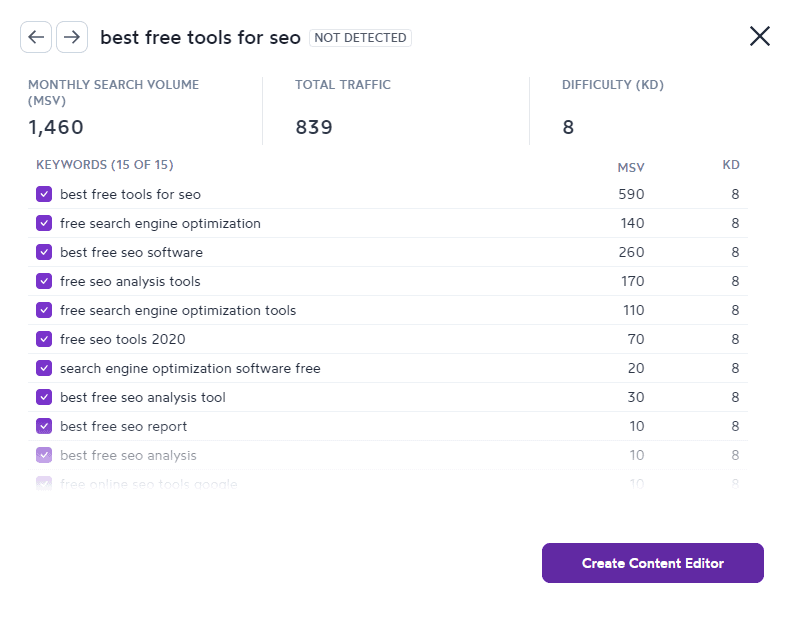Uncheck 'best free tools for seo' keyword
The image size is (788, 644).
click(44, 194)
